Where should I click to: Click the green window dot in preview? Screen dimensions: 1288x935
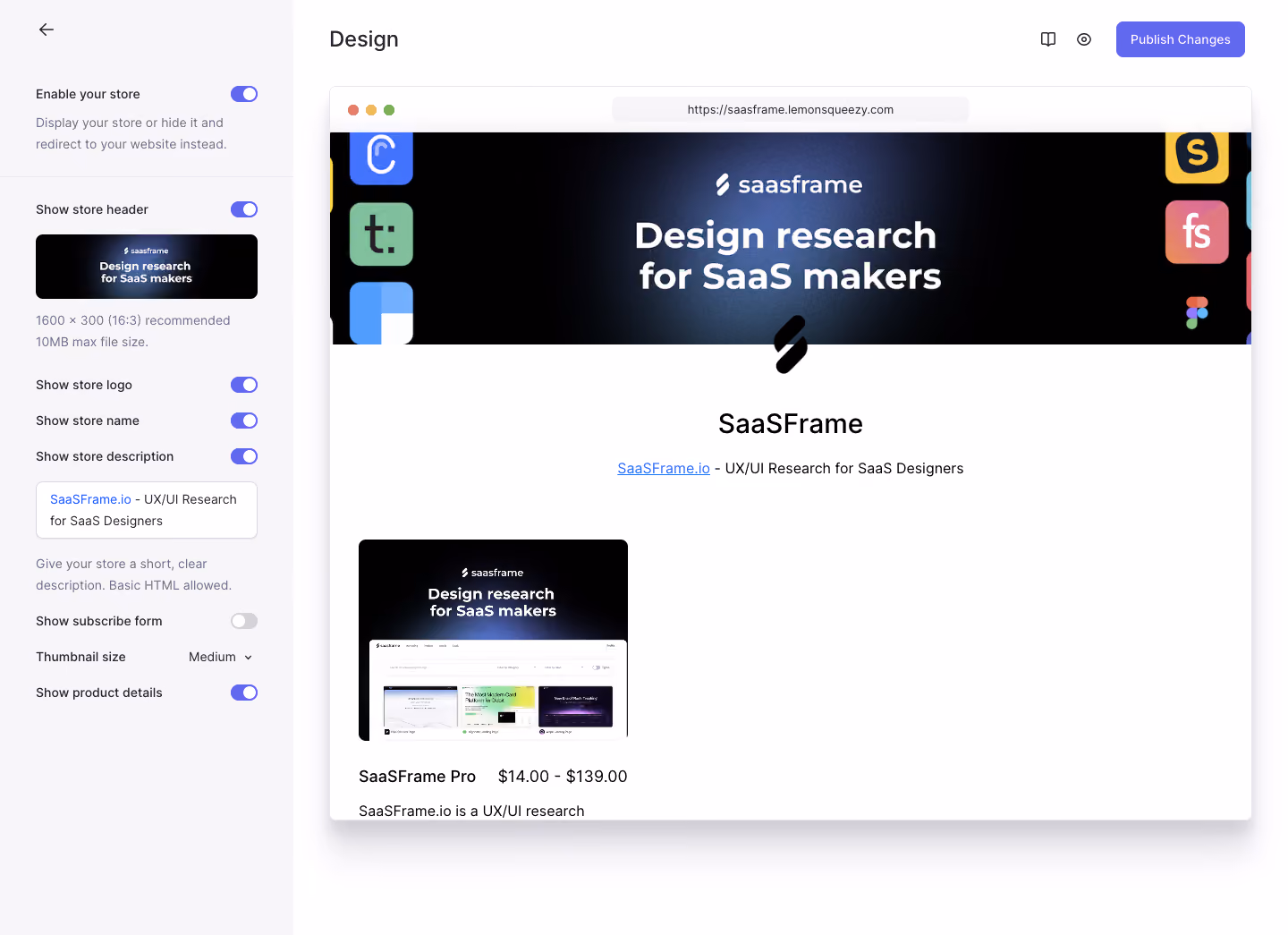389,110
